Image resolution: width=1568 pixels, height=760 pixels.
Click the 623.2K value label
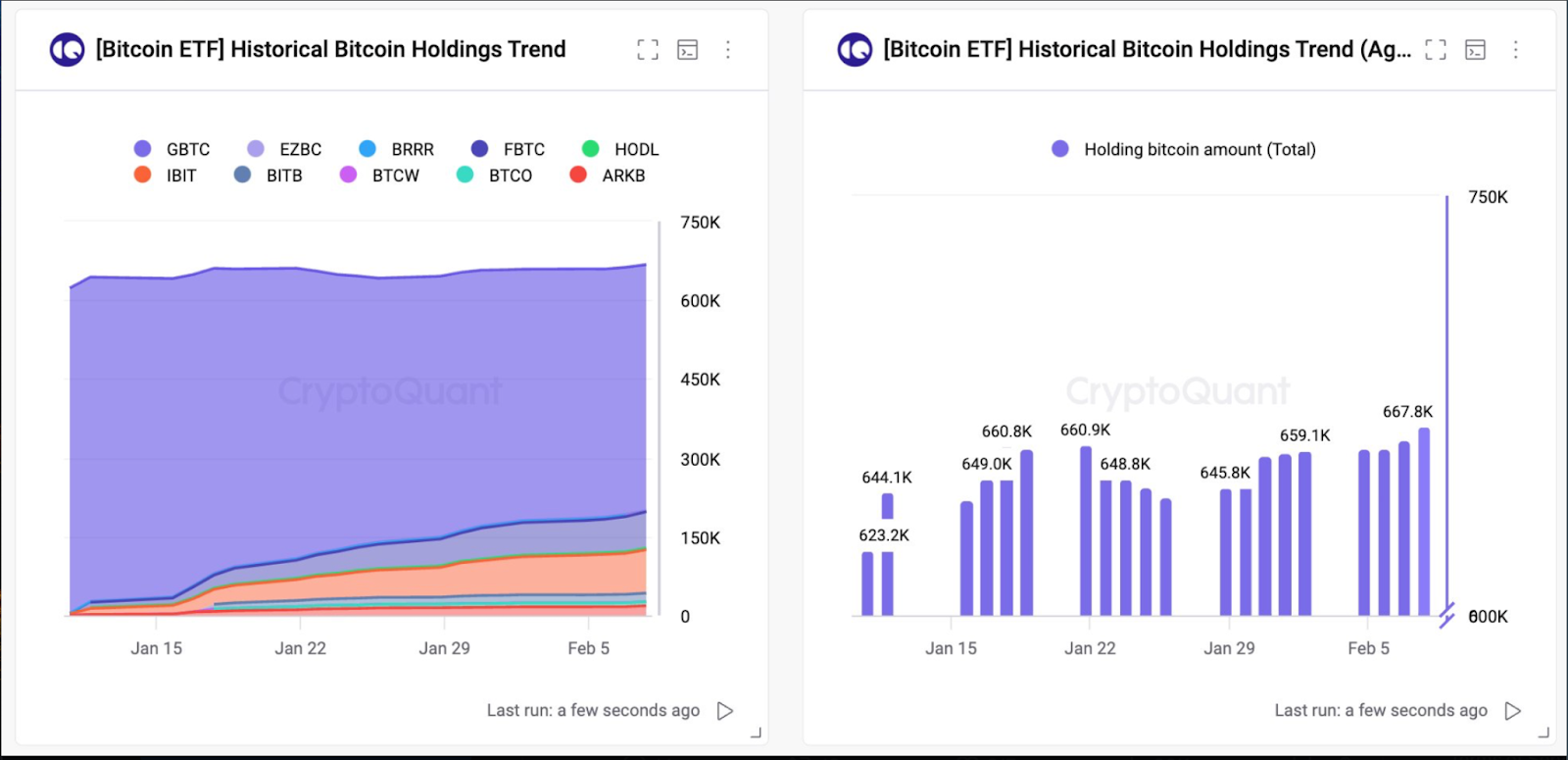(x=884, y=535)
